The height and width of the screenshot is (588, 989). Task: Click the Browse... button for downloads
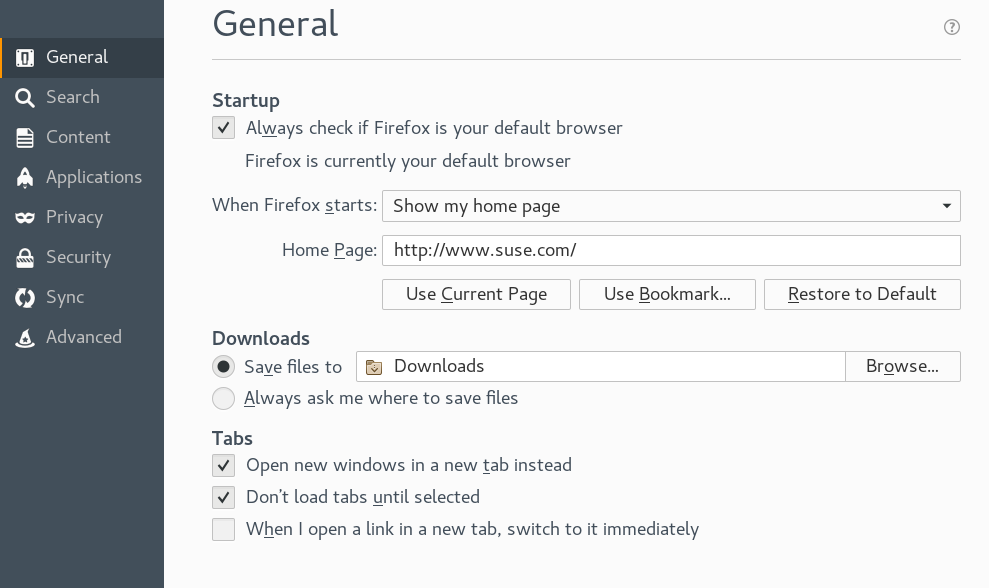click(902, 366)
